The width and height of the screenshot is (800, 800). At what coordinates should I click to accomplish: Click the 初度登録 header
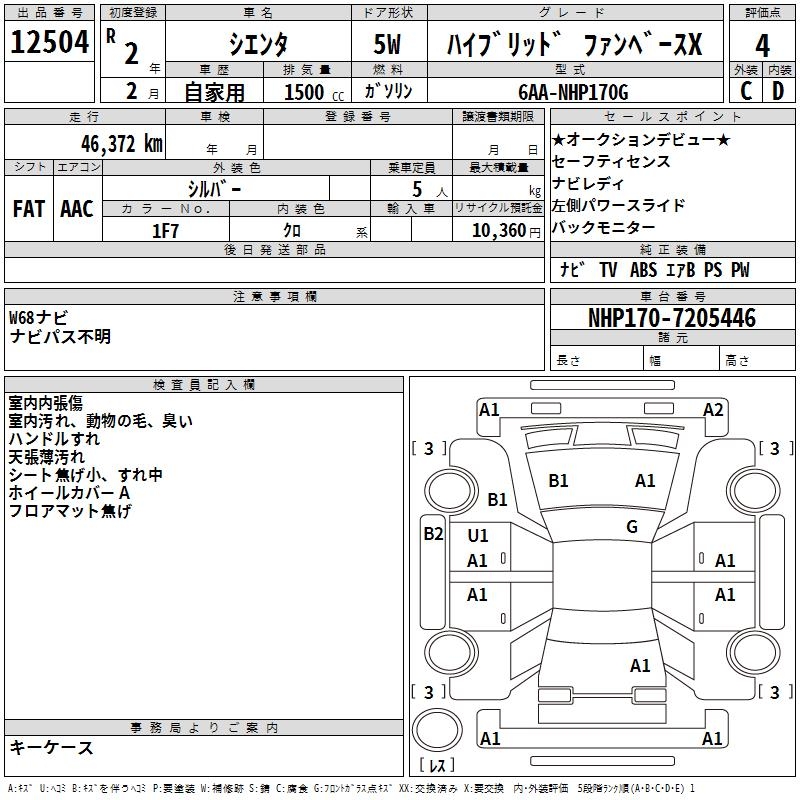point(133,13)
